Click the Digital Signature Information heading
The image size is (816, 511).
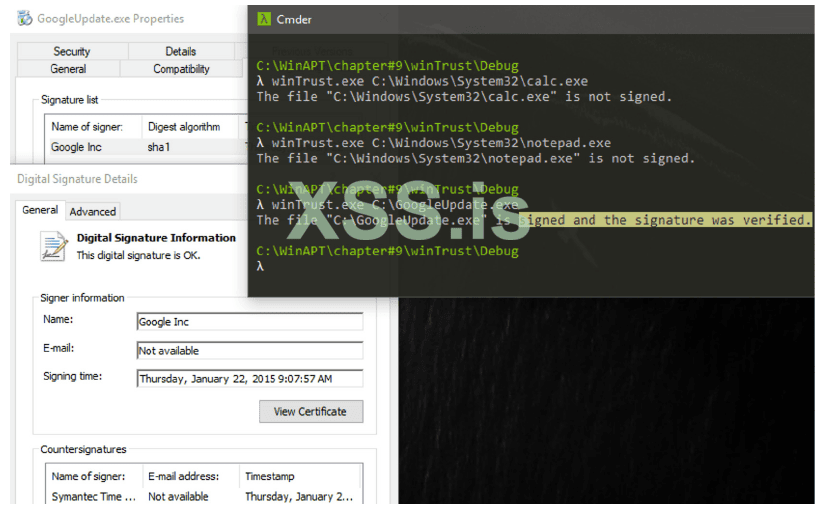point(156,238)
